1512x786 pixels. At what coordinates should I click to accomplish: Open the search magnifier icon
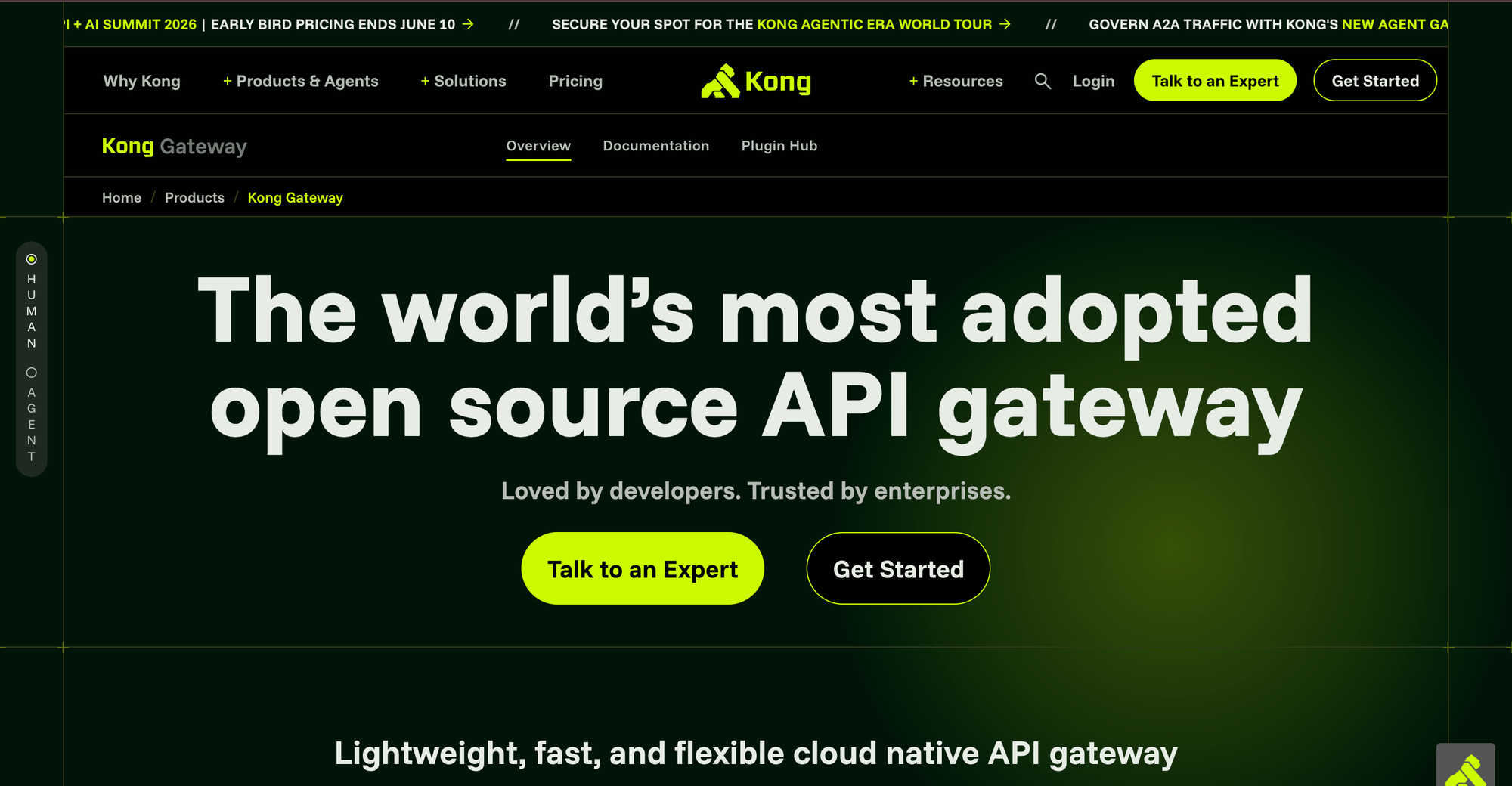tap(1043, 81)
